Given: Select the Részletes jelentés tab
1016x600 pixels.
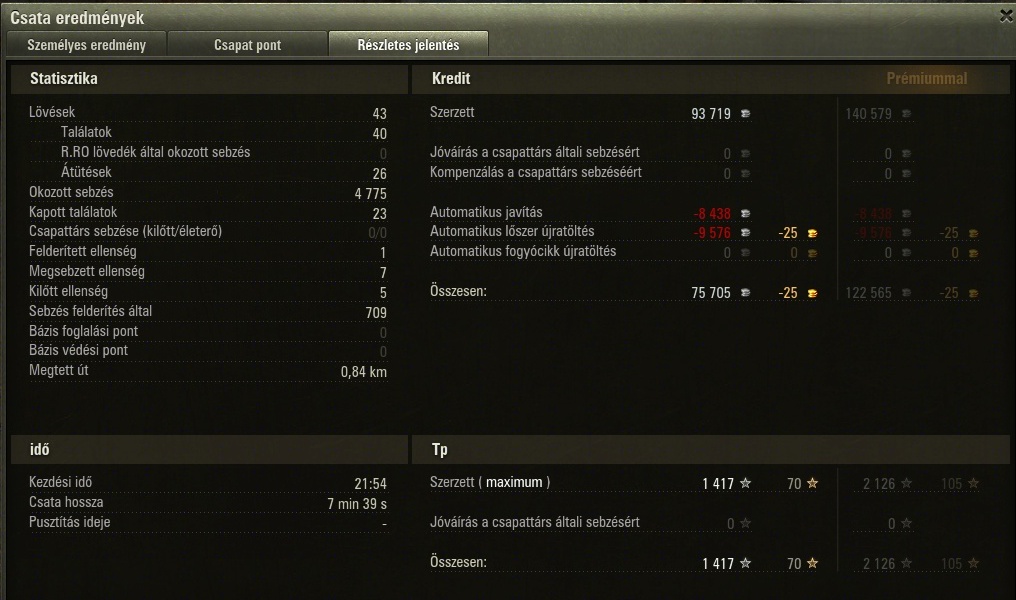Looking at the screenshot, I should 408,45.
